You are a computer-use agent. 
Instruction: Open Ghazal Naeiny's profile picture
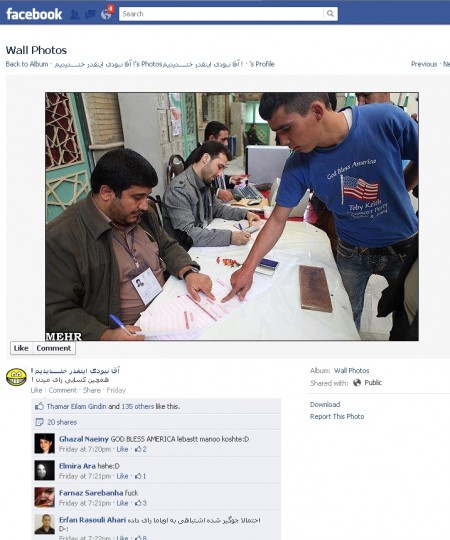[x=44, y=444]
